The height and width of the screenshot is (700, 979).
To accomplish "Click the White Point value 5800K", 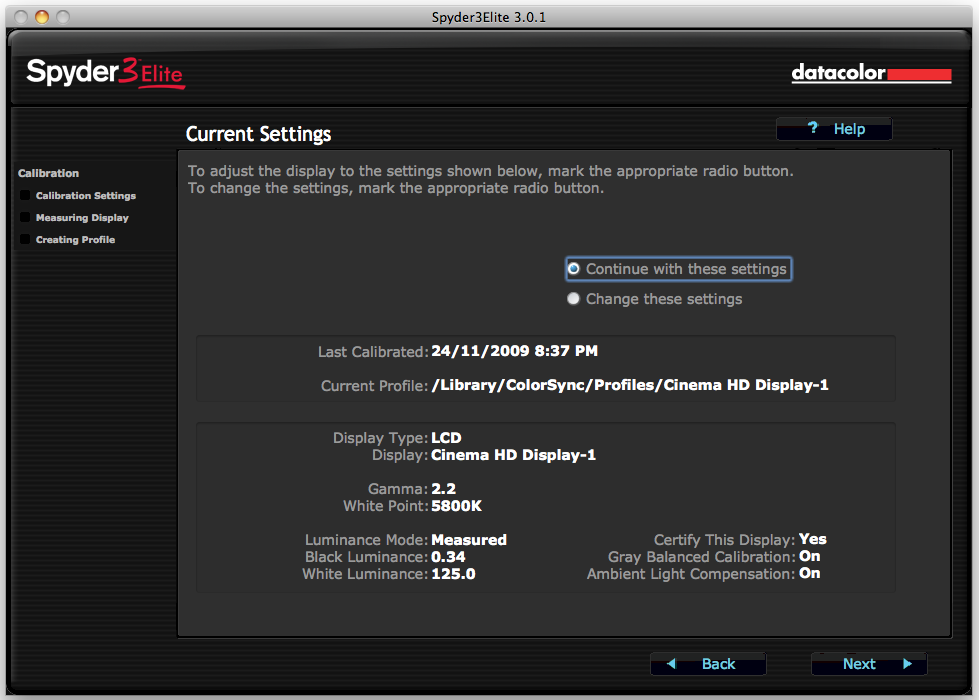I will point(457,506).
